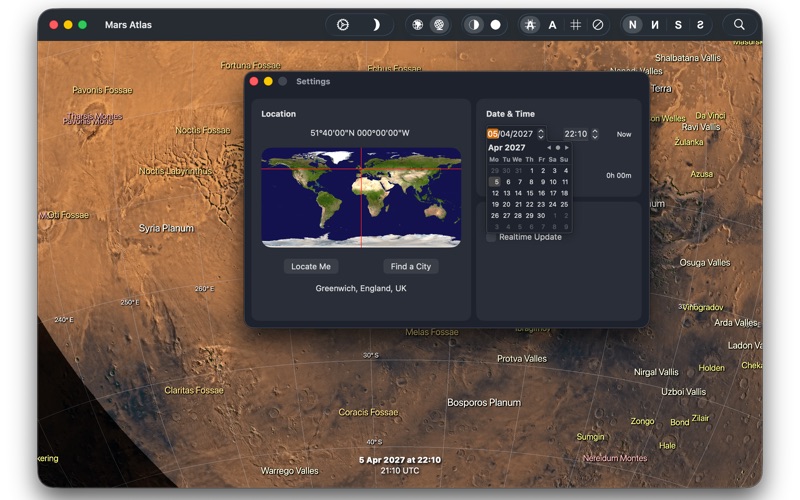Click the Osuga Valles map label

pyautogui.click(x=705, y=263)
